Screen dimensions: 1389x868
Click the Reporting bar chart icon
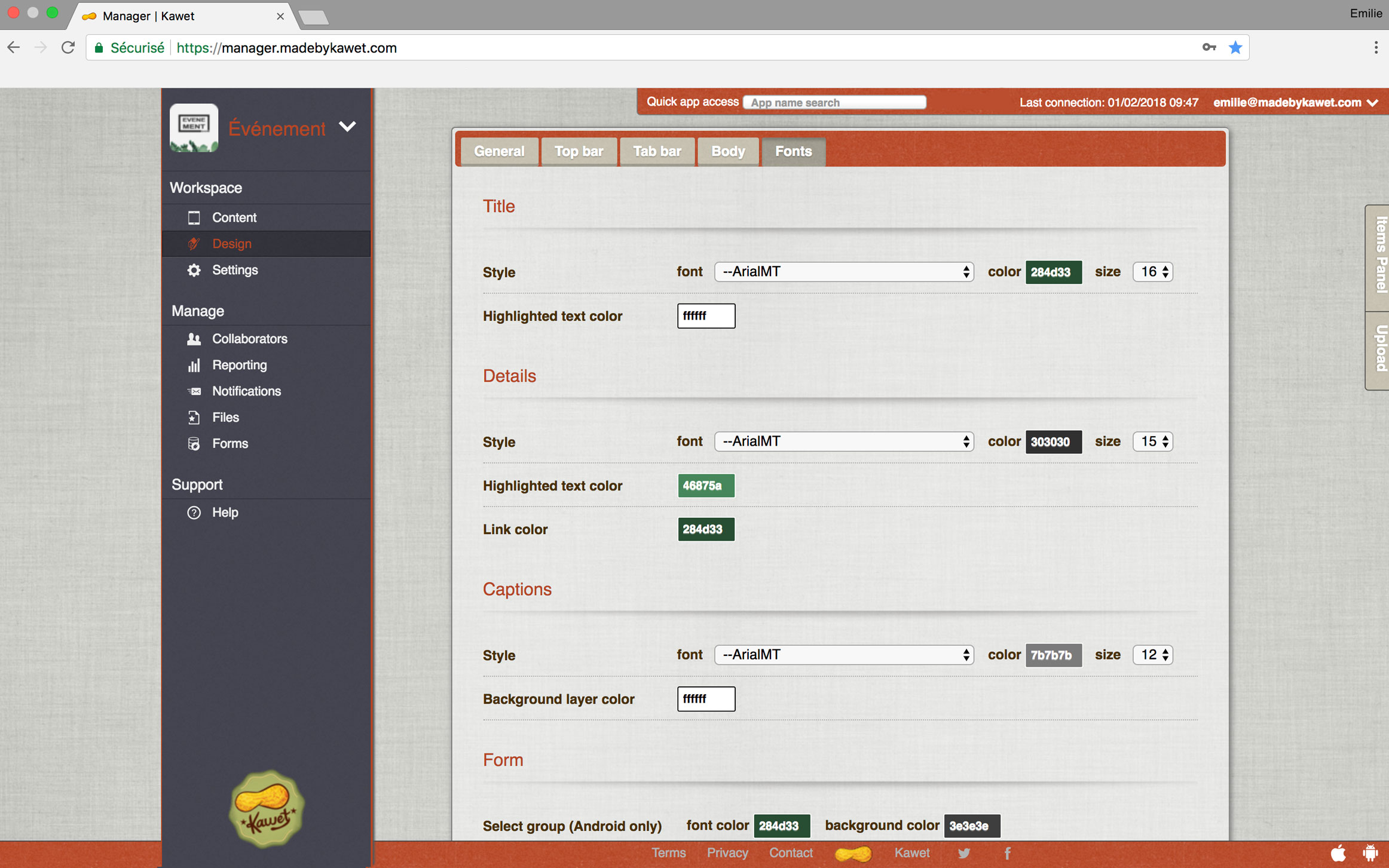[194, 365]
